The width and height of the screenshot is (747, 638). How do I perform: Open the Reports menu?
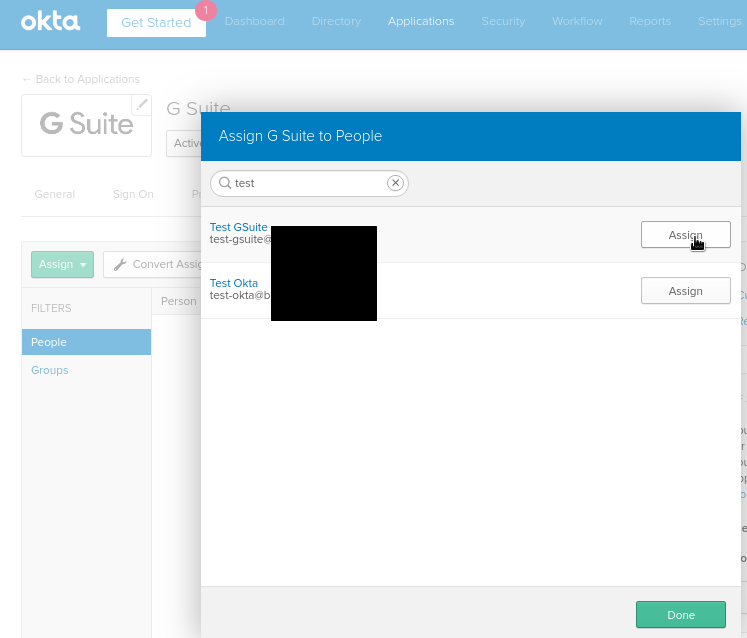click(650, 21)
